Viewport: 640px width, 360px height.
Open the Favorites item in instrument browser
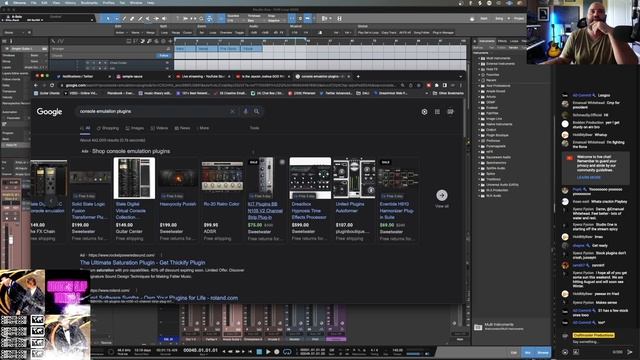click(492, 75)
